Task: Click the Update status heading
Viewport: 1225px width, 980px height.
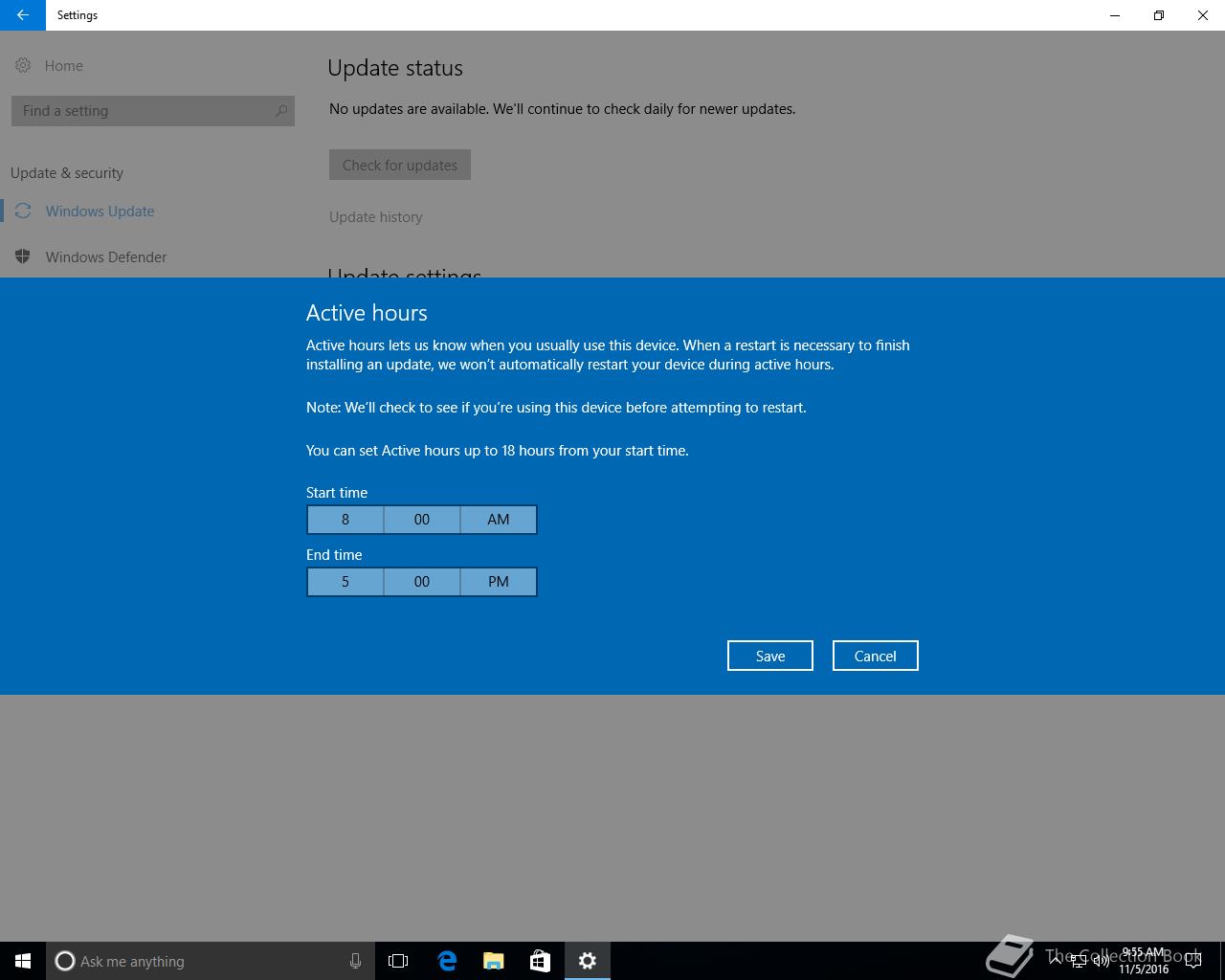Action: tap(395, 68)
